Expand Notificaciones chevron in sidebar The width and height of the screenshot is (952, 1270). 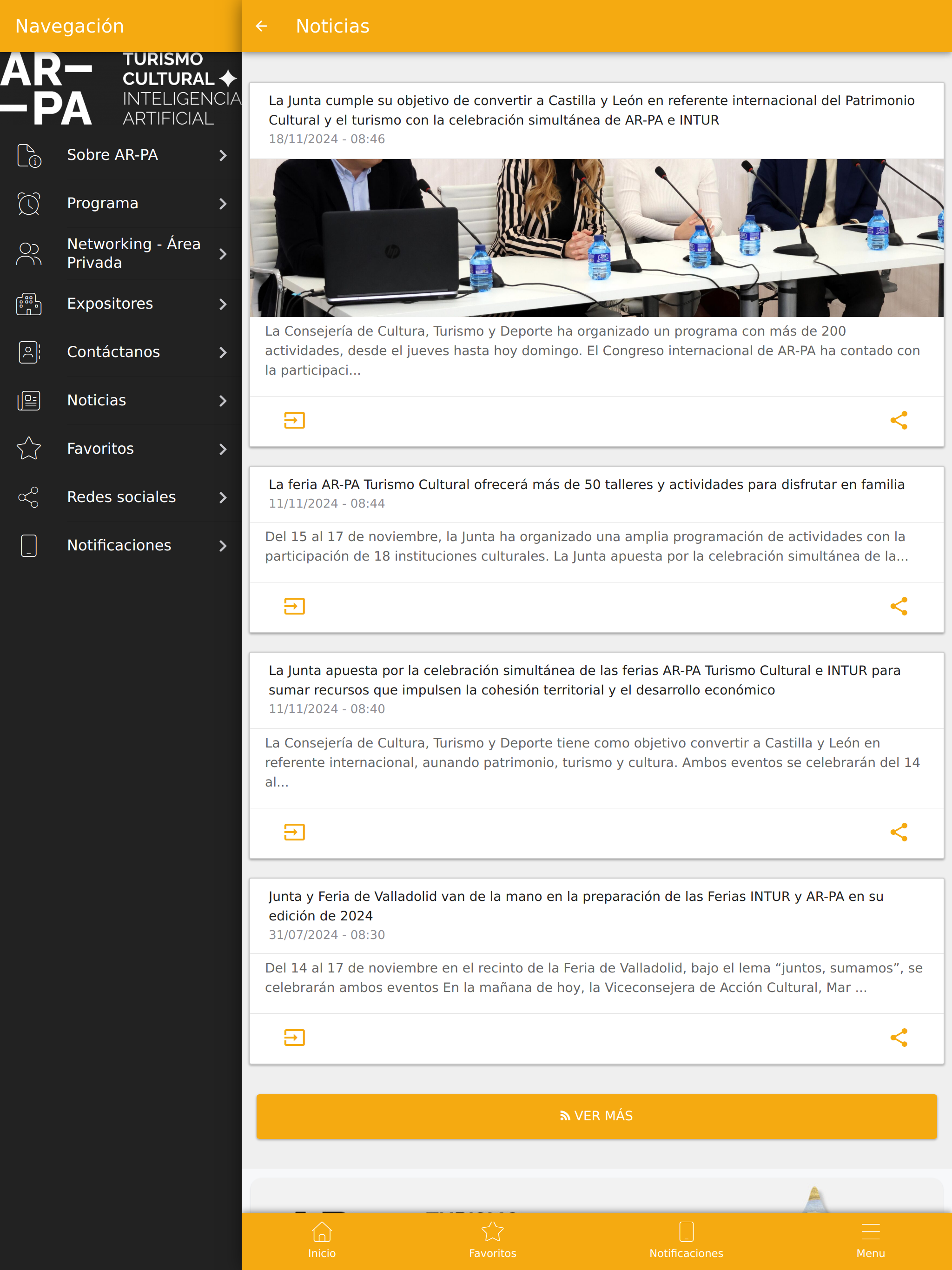pos(223,545)
